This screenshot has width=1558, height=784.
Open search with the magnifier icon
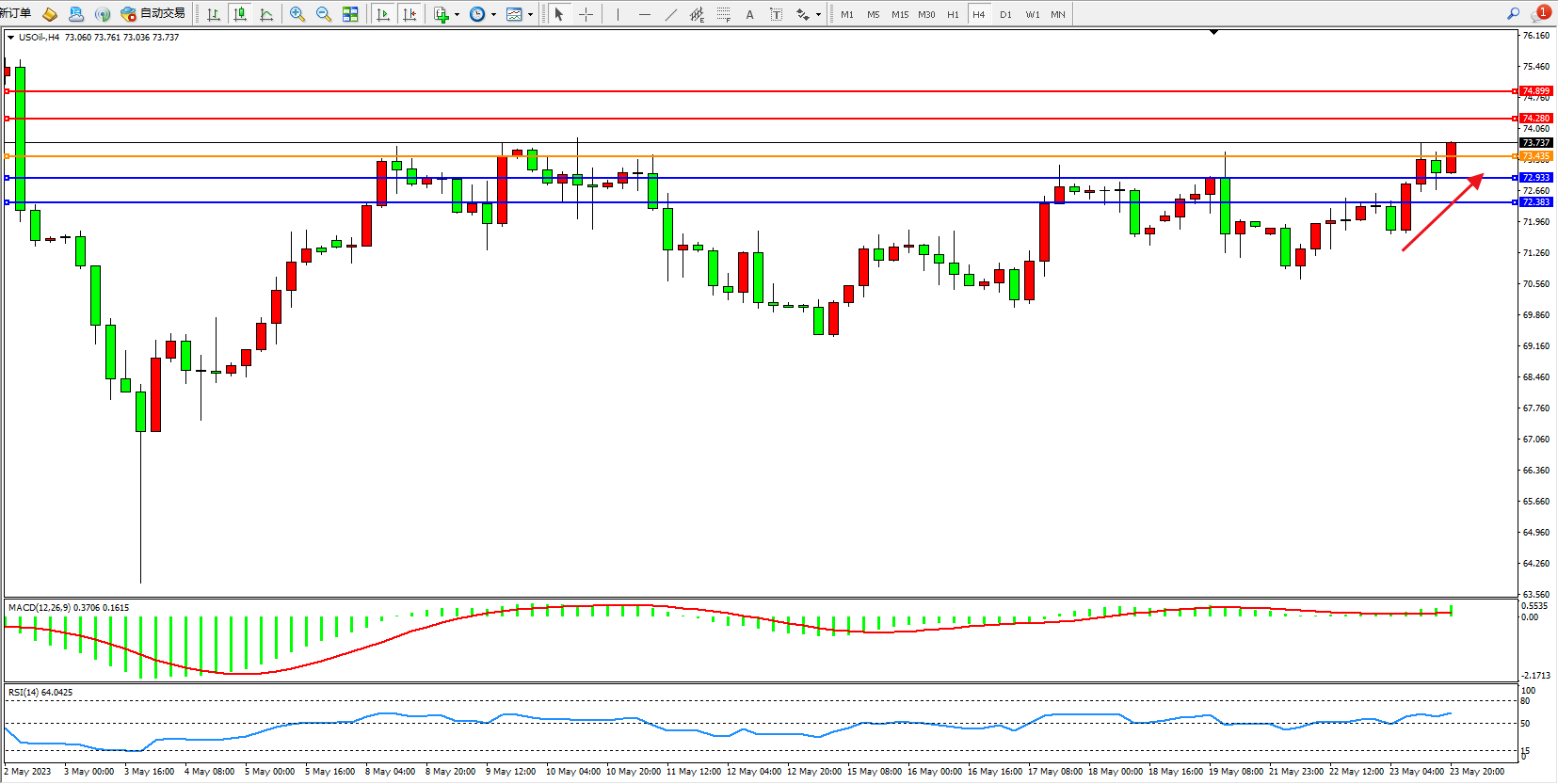coord(1513,14)
